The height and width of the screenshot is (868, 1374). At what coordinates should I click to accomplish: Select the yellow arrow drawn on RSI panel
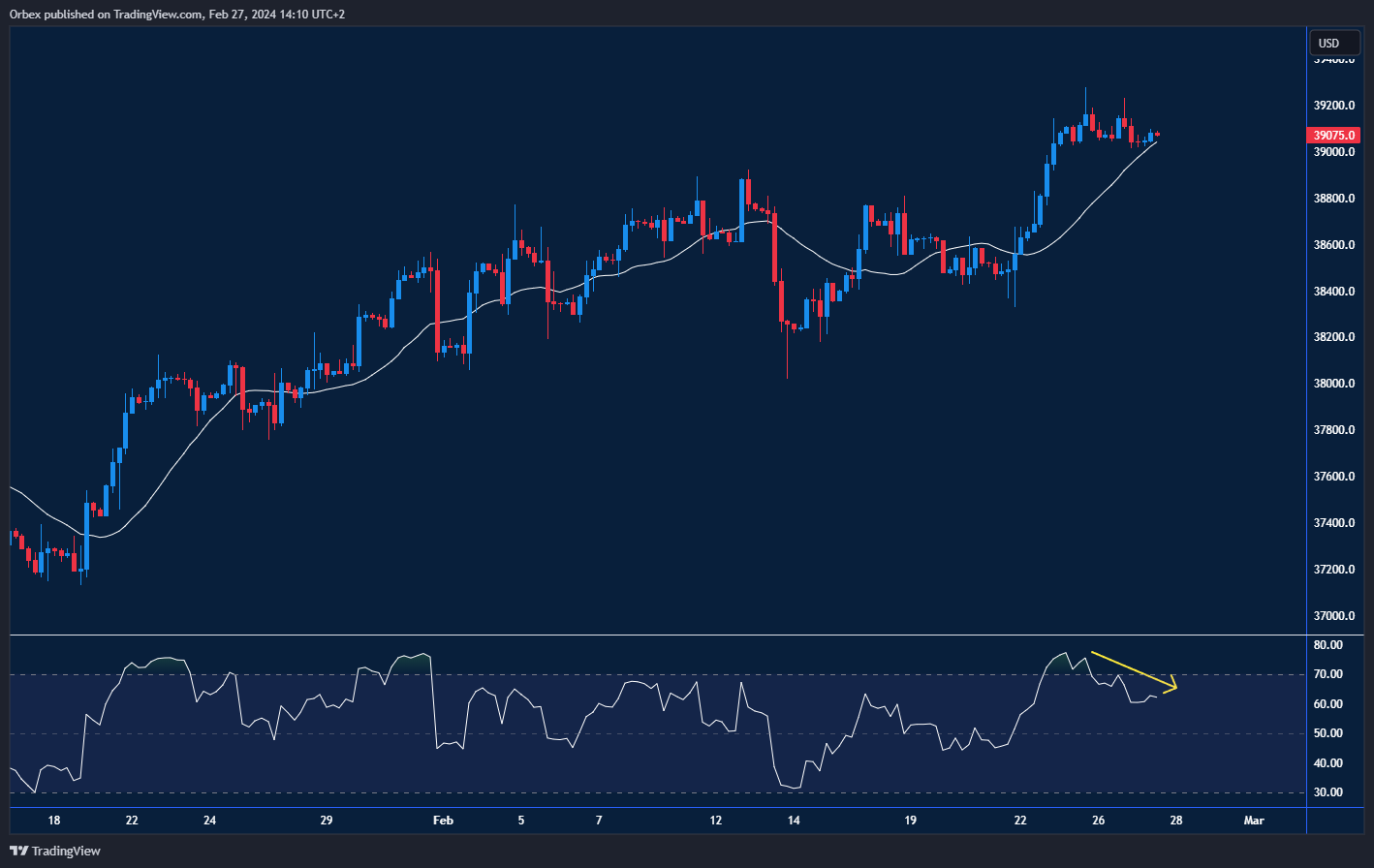[x=1133, y=671]
